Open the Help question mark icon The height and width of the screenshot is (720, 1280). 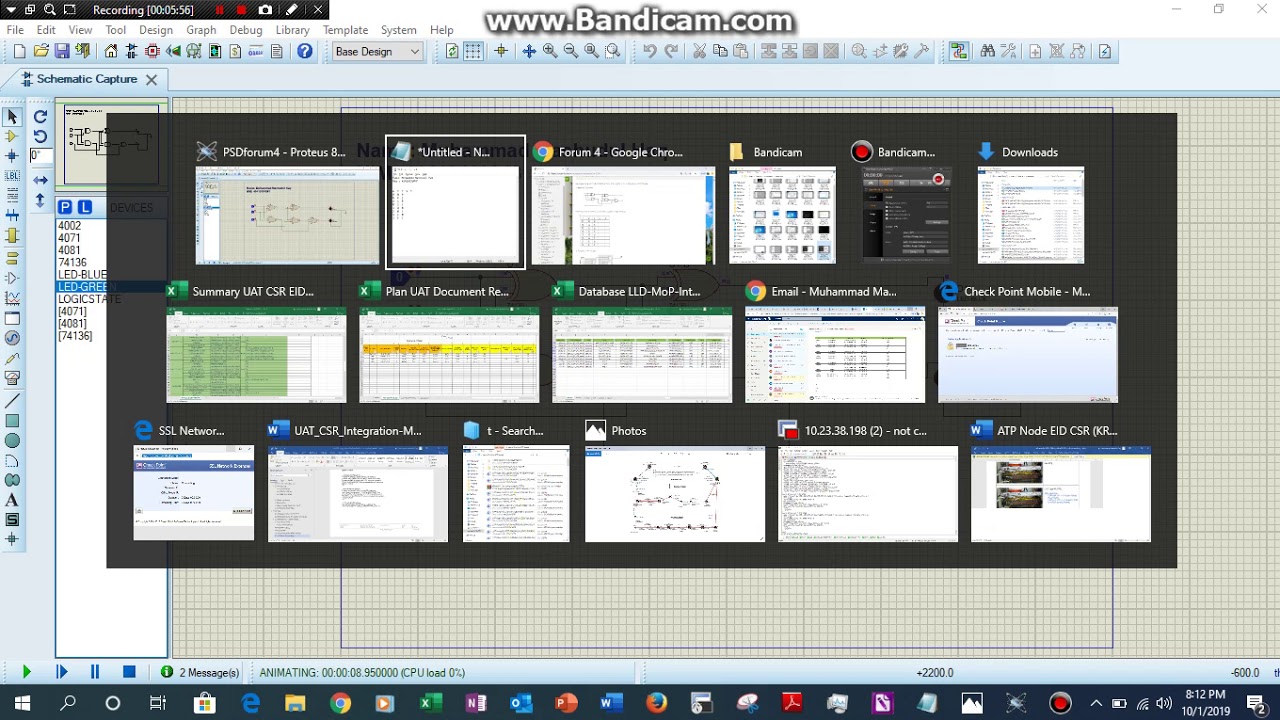click(x=305, y=51)
